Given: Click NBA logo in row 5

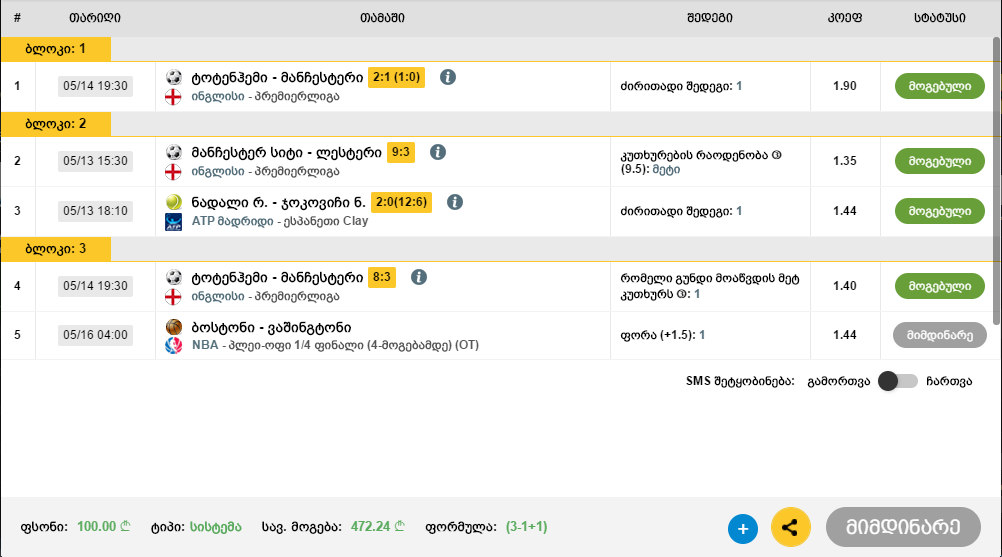Looking at the screenshot, I should [x=173, y=346].
